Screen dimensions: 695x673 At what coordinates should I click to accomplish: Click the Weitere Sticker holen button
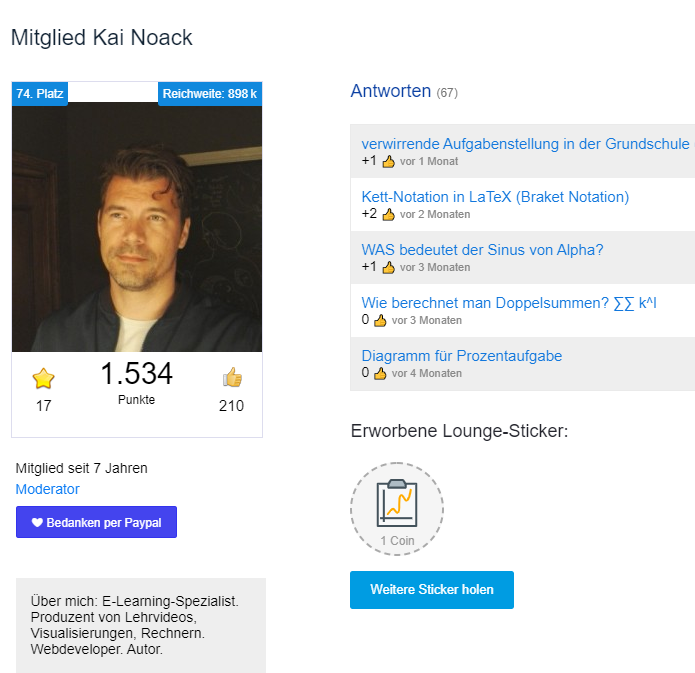pyautogui.click(x=432, y=590)
